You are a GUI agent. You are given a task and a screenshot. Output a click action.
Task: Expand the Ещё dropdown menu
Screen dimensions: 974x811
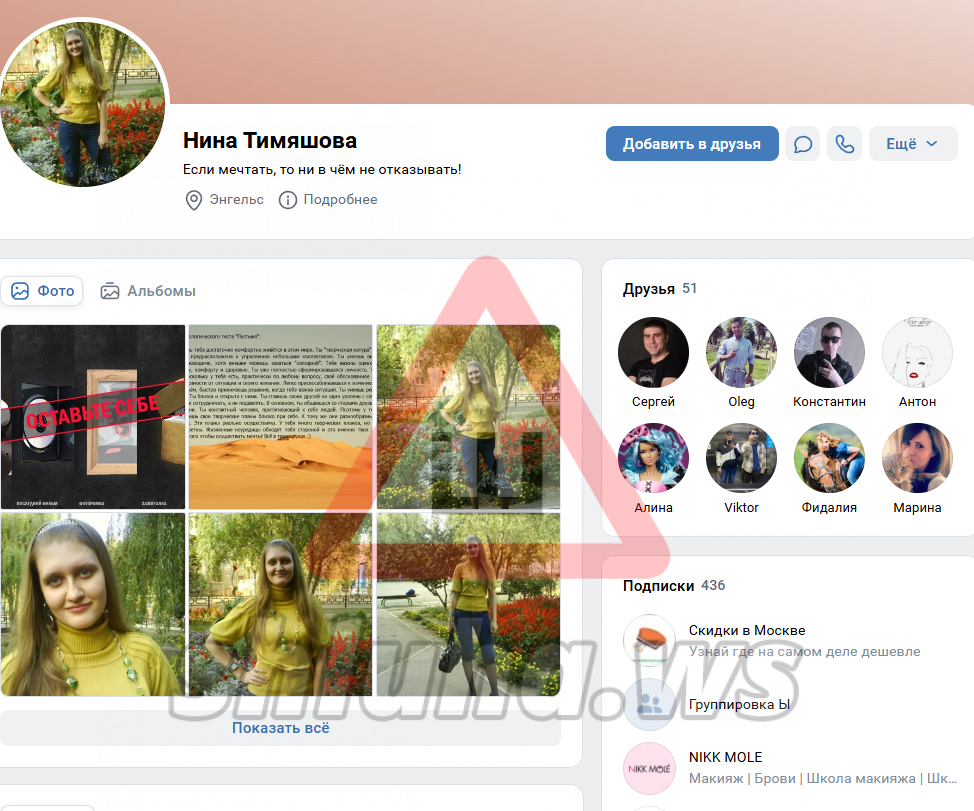pyautogui.click(x=912, y=144)
